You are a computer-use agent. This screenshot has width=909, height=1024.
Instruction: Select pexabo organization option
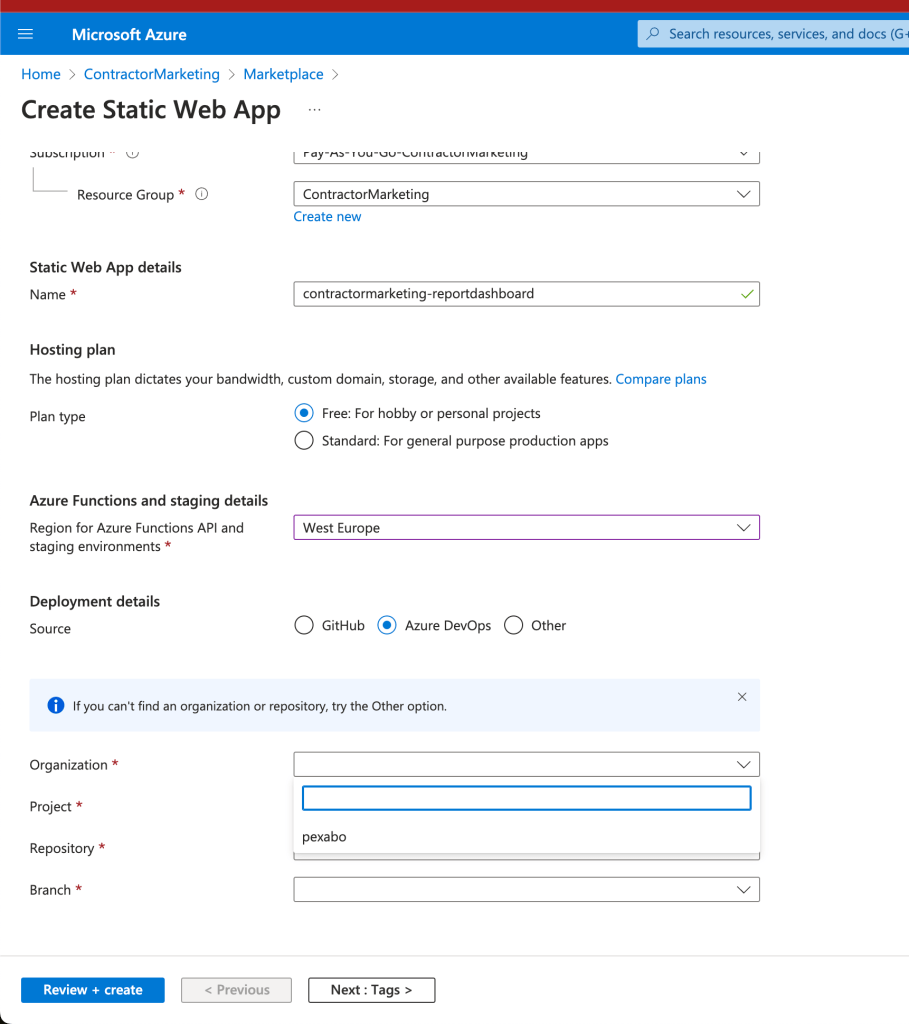click(526, 837)
